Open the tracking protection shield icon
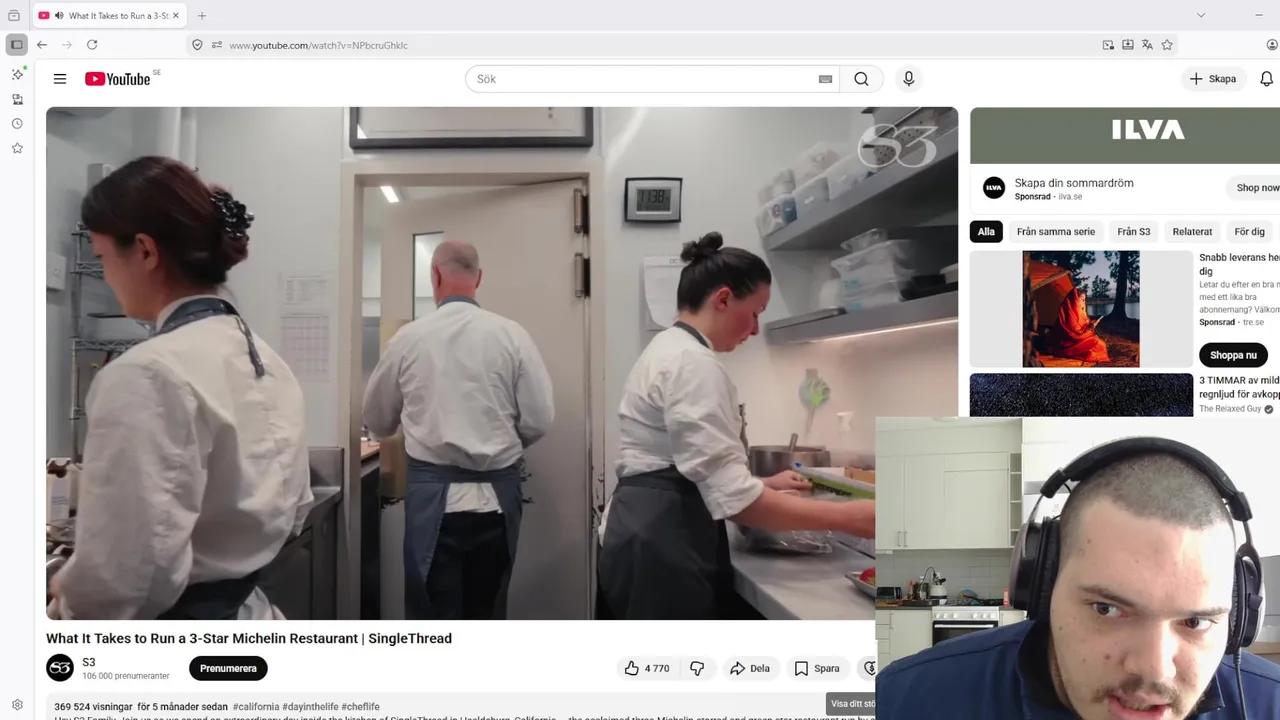 (x=197, y=45)
